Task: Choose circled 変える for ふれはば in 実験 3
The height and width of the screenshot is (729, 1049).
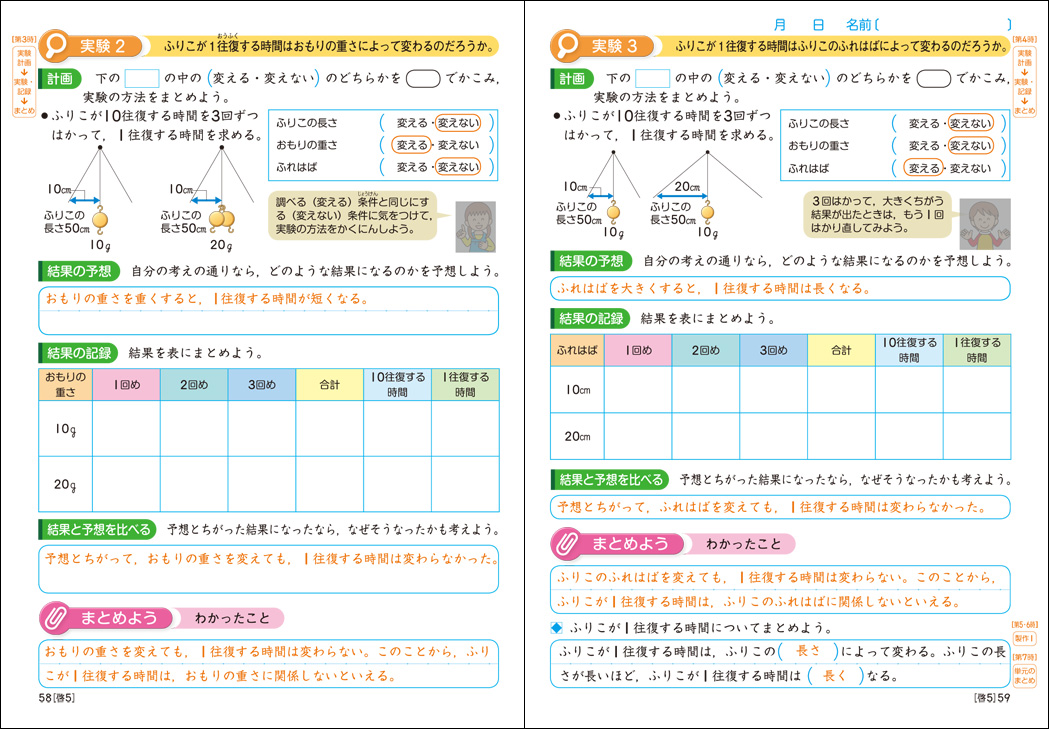Action: click(923, 168)
